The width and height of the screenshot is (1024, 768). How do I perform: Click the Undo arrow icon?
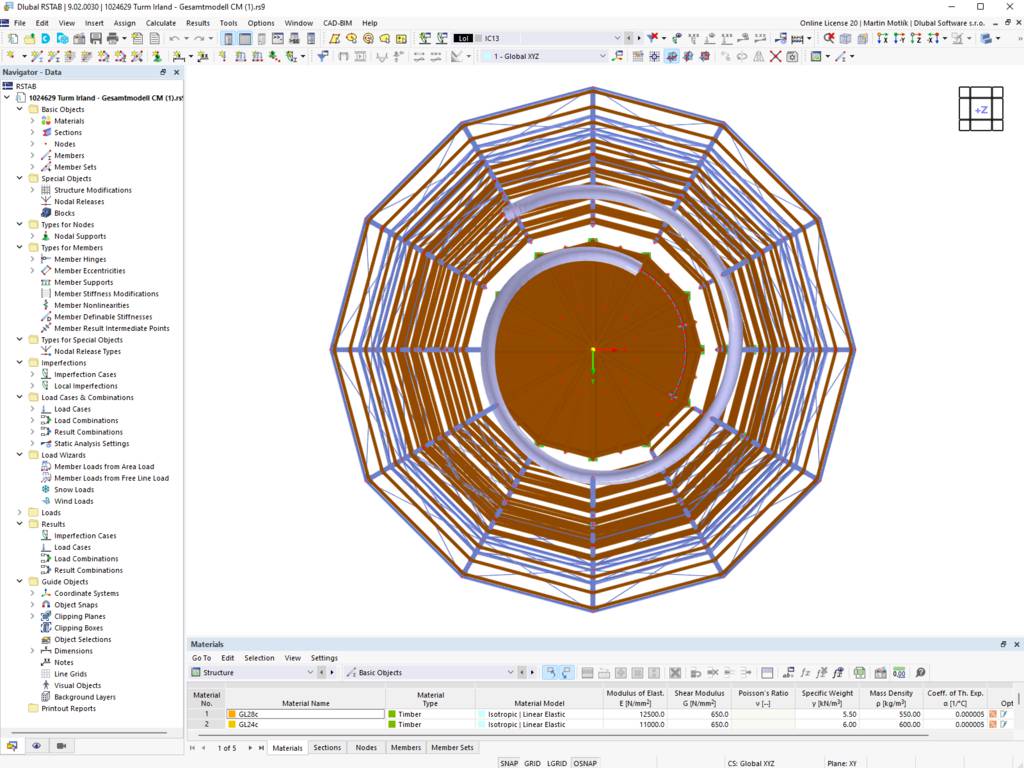click(x=174, y=39)
